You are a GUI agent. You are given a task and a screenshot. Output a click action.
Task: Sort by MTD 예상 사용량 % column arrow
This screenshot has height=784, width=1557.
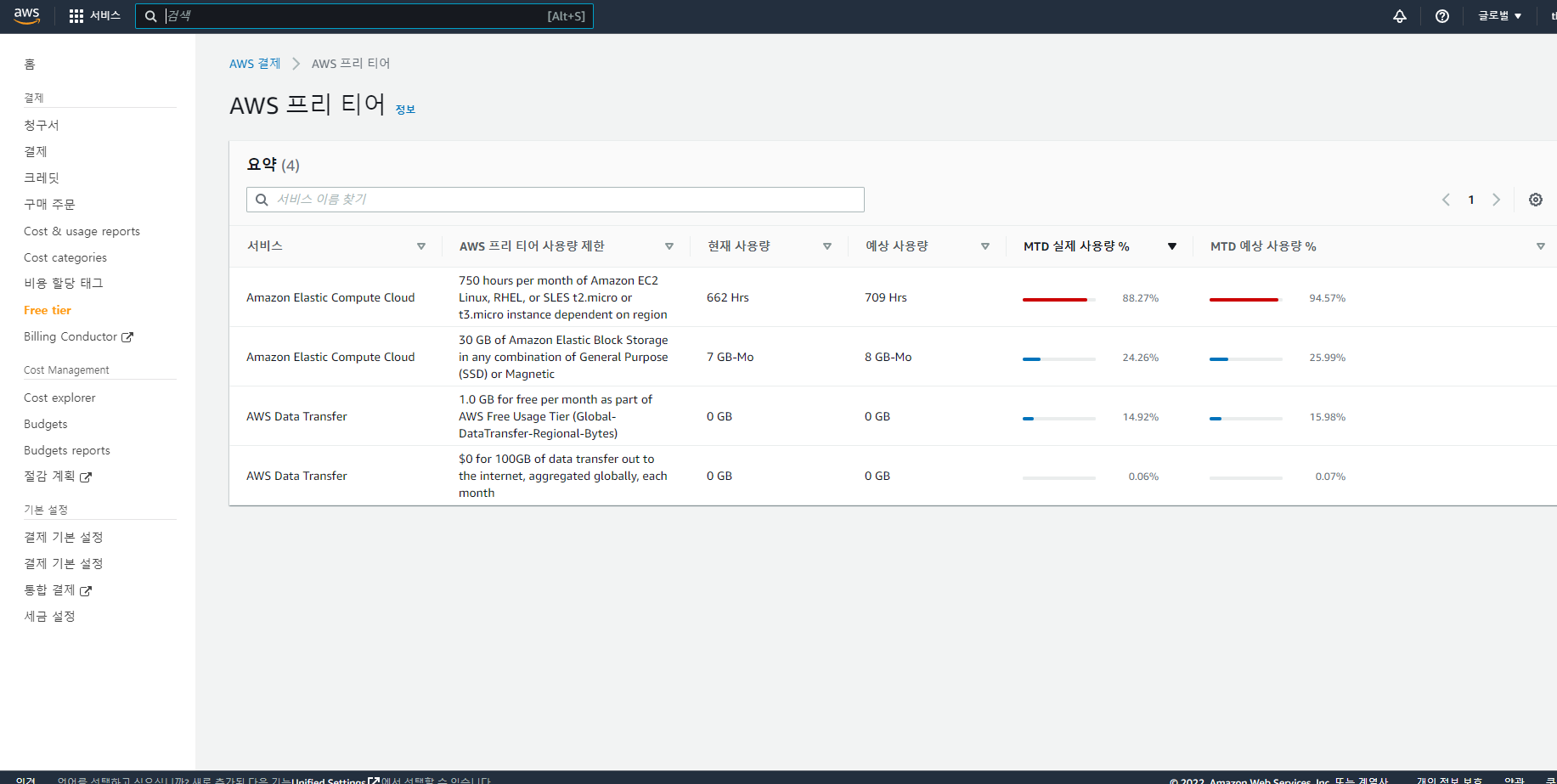coord(1541,246)
